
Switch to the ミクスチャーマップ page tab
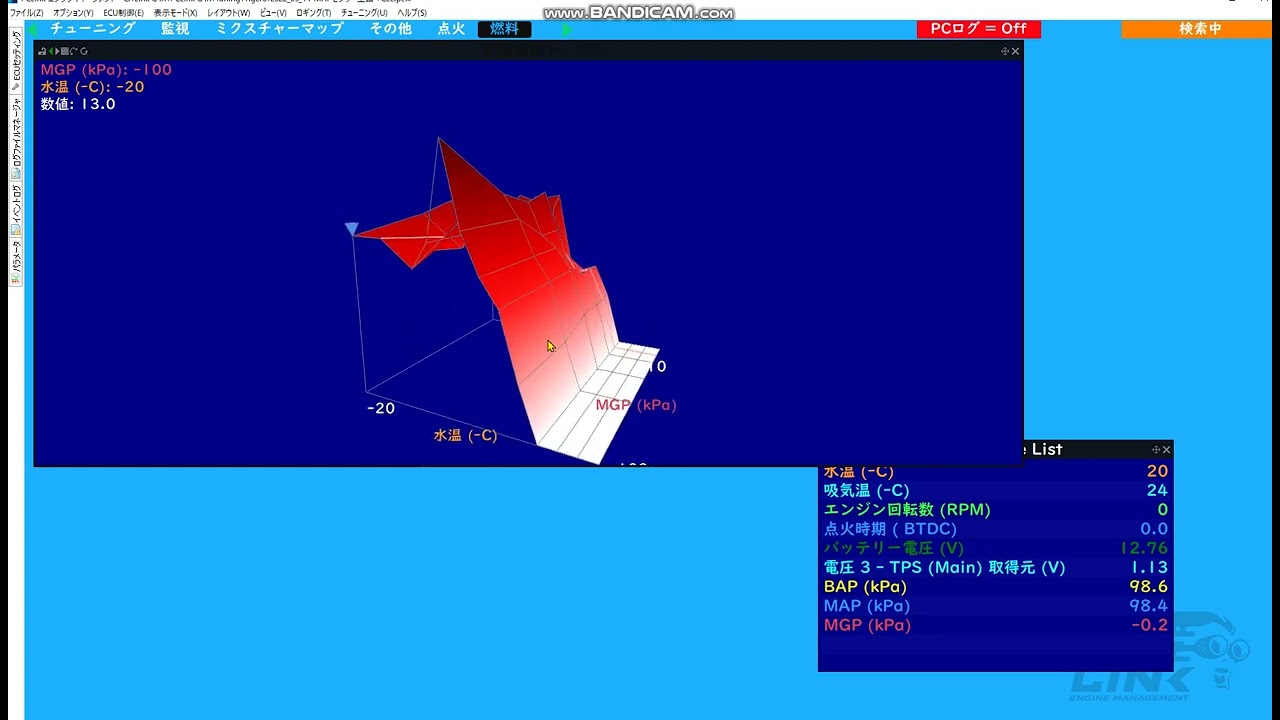[280, 29]
